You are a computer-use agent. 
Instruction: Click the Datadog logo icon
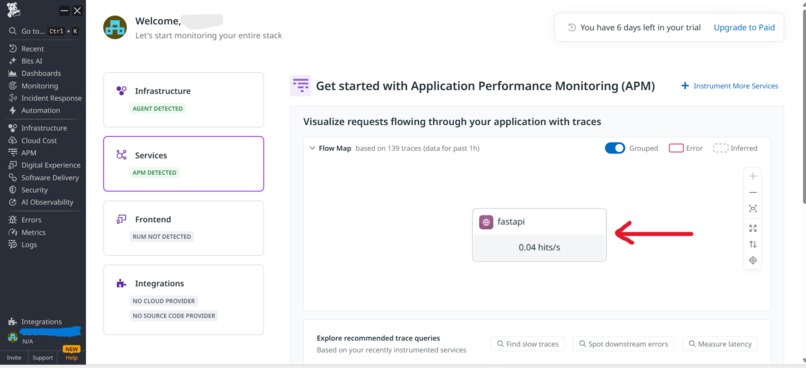coord(14,9)
